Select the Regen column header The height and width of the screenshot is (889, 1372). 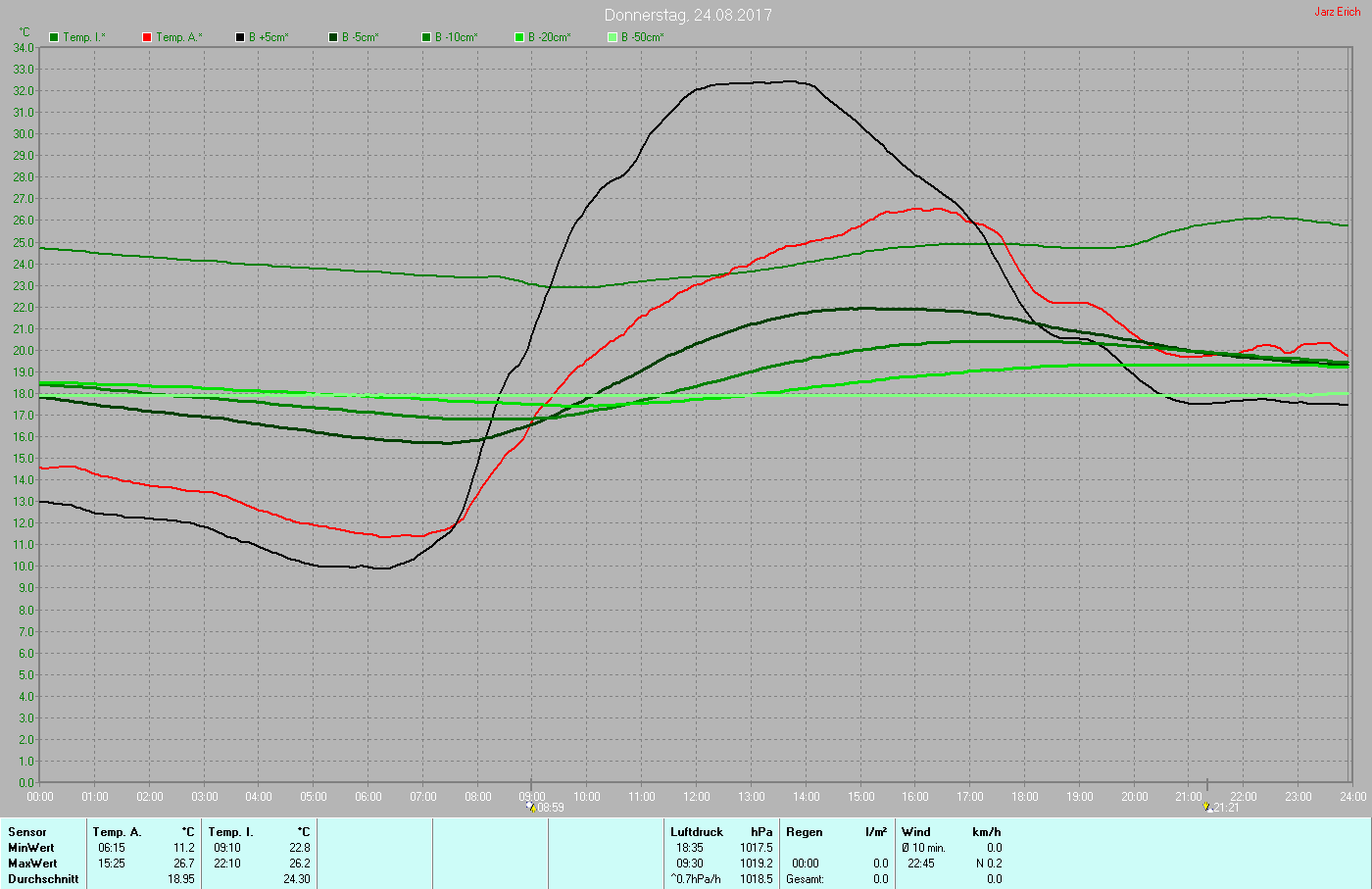tap(805, 832)
